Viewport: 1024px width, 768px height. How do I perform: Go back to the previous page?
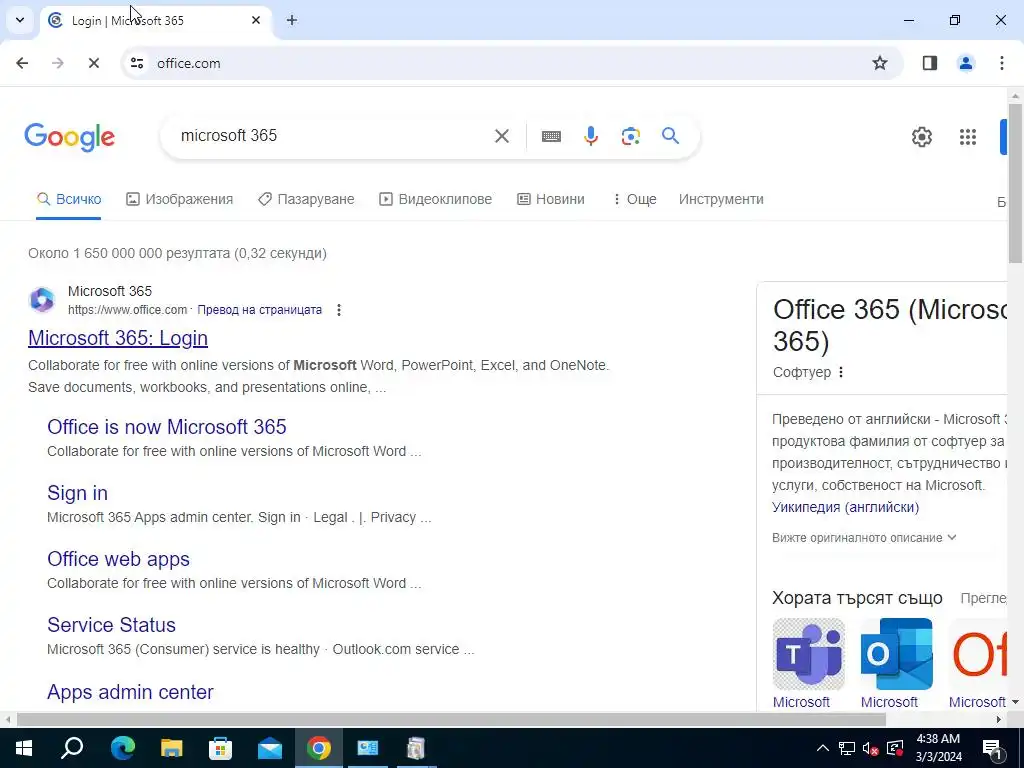pos(22,63)
